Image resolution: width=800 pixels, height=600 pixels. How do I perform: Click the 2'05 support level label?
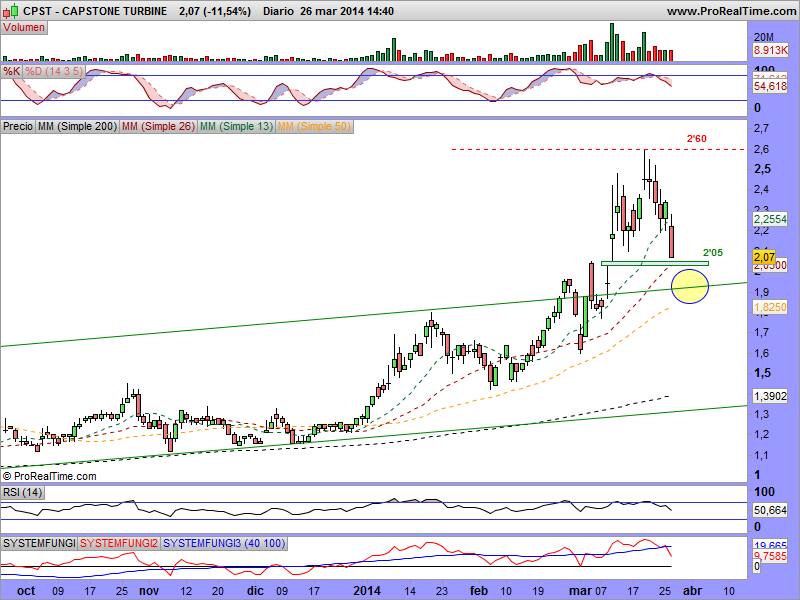click(x=712, y=252)
